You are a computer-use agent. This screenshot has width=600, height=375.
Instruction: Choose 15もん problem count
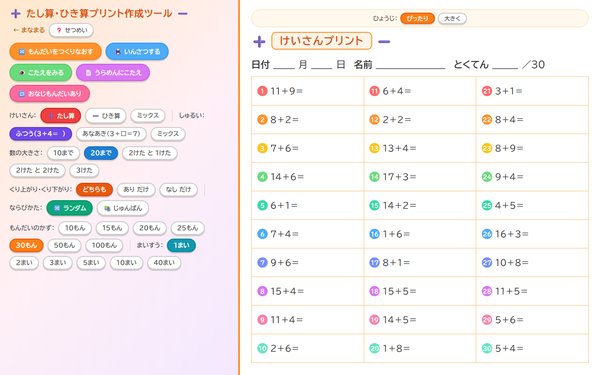click(x=112, y=228)
